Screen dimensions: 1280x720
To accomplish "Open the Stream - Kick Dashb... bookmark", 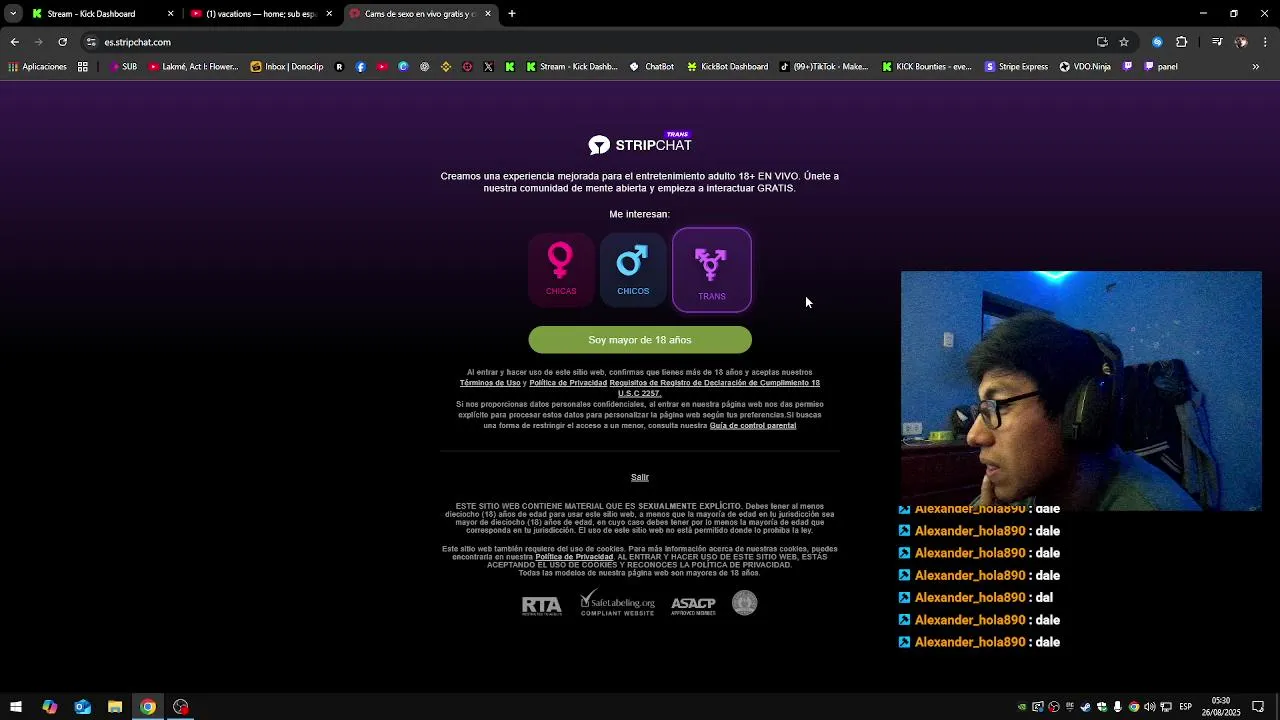I will [571, 67].
